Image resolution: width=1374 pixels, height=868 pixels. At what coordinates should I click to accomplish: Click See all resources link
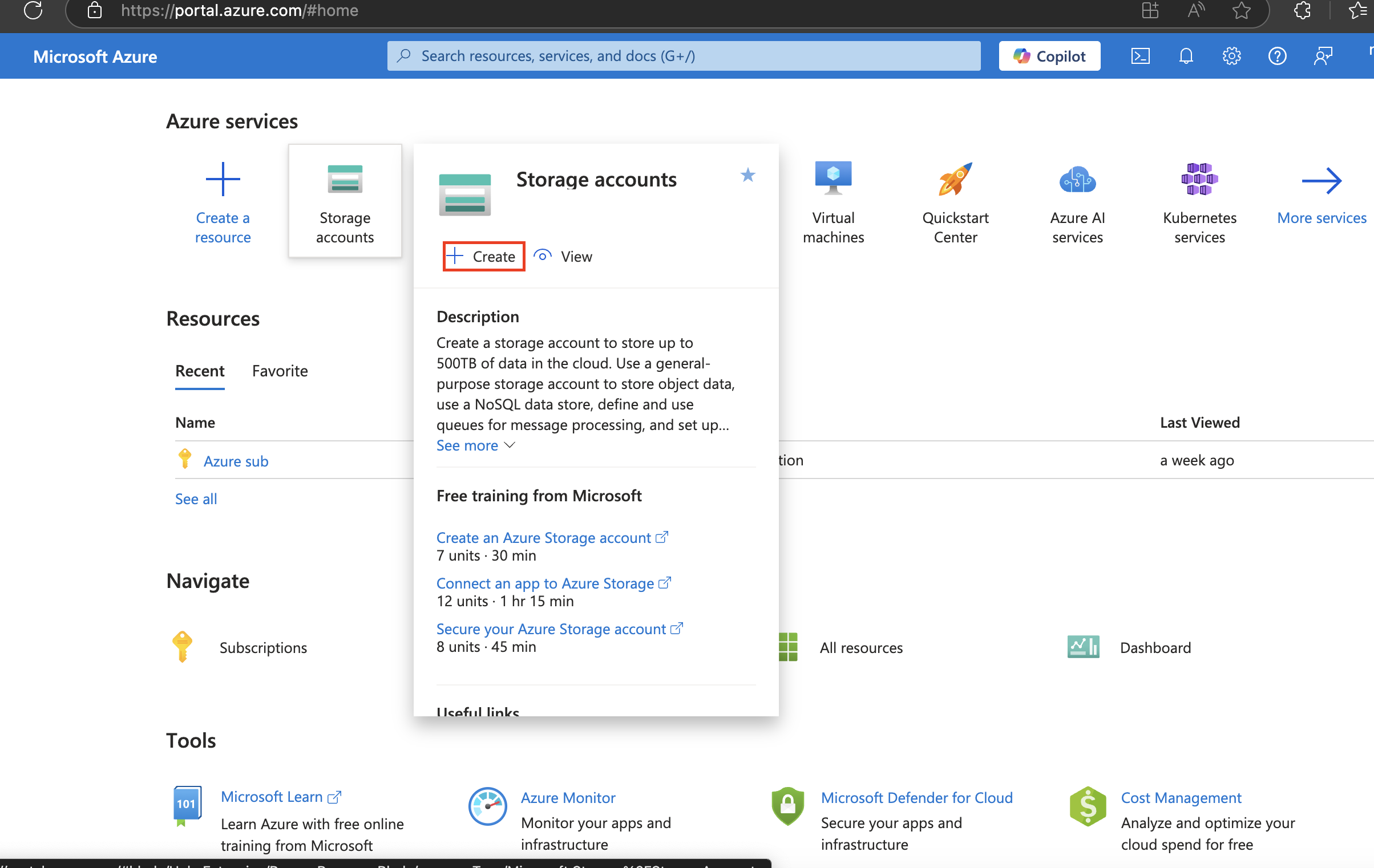[x=196, y=499]
